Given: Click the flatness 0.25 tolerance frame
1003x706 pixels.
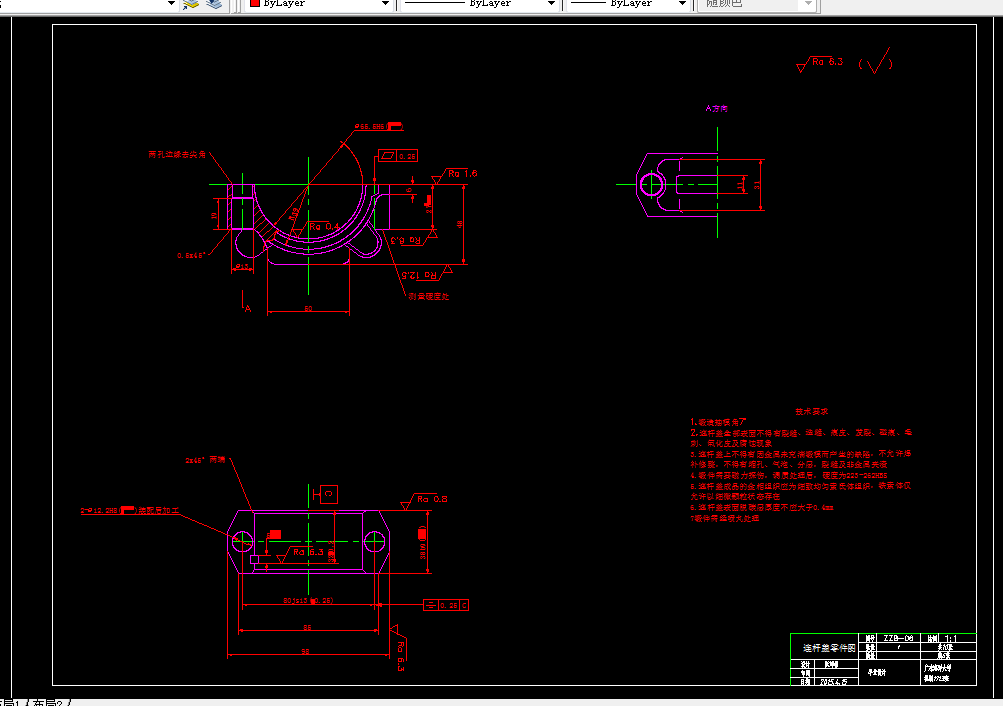Looking at the screenshot, I should (398, 156).
